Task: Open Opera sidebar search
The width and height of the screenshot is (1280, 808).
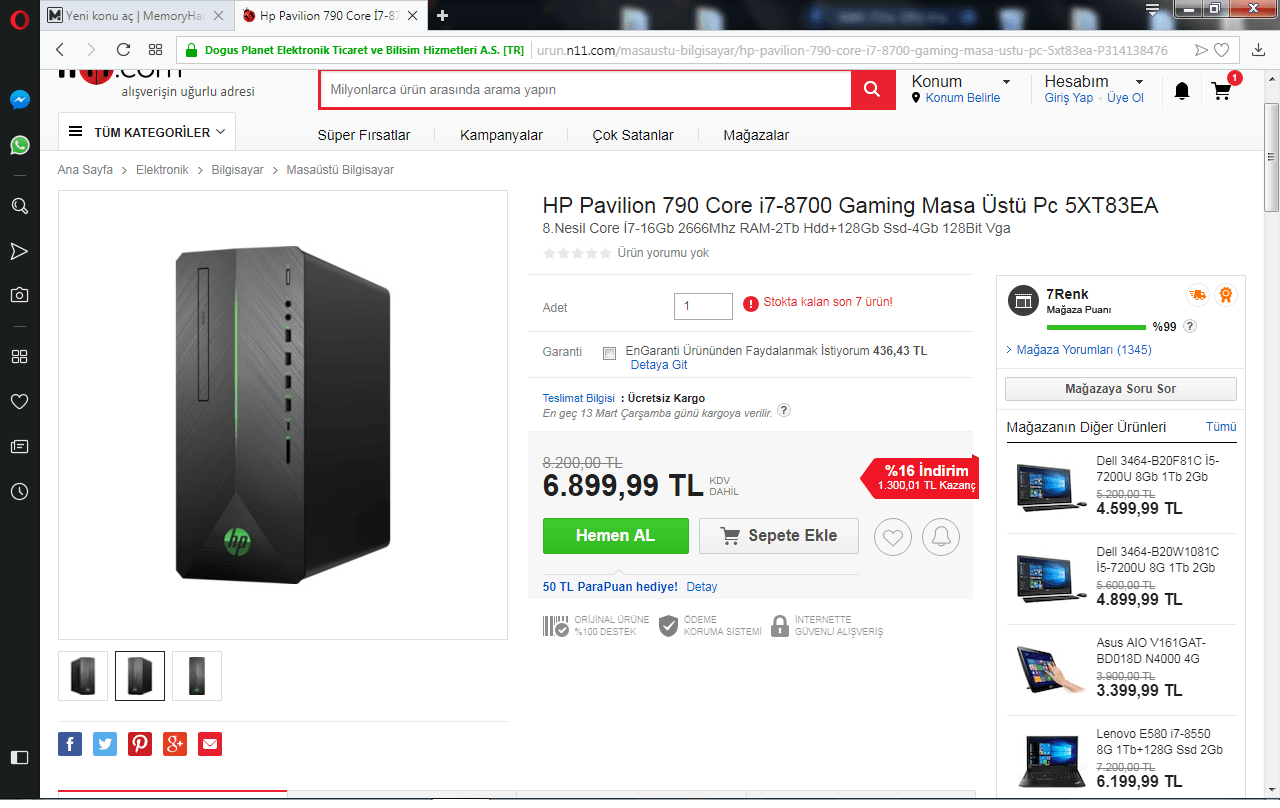Action: coord(20,206)
